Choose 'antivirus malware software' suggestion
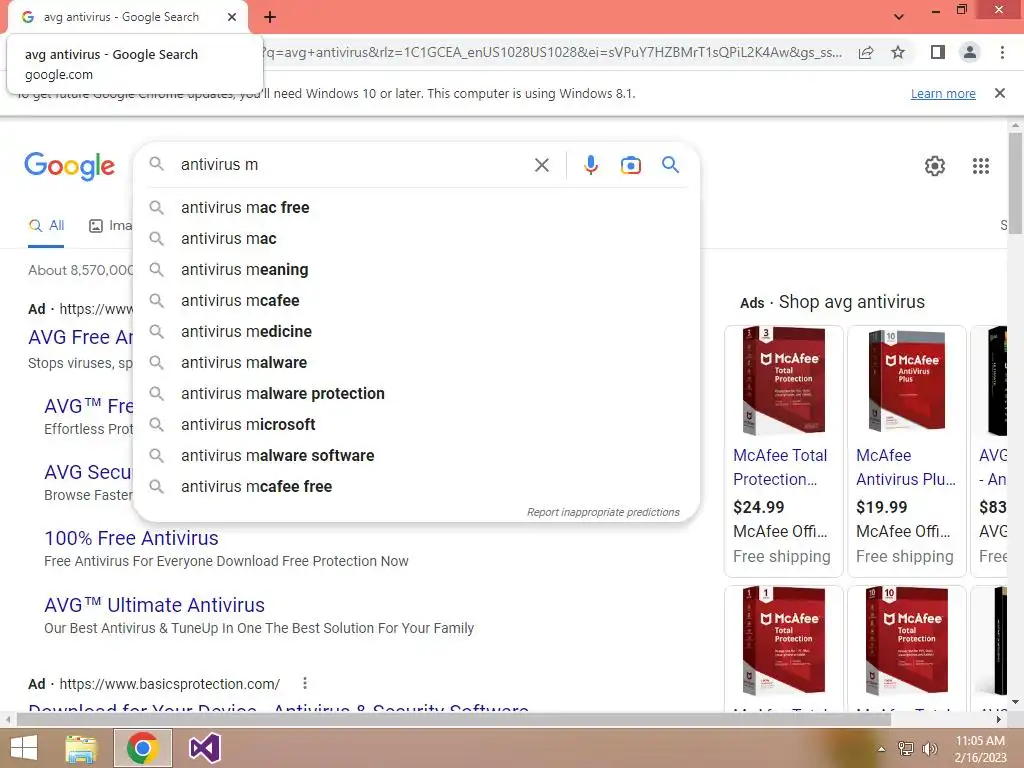 417,456
